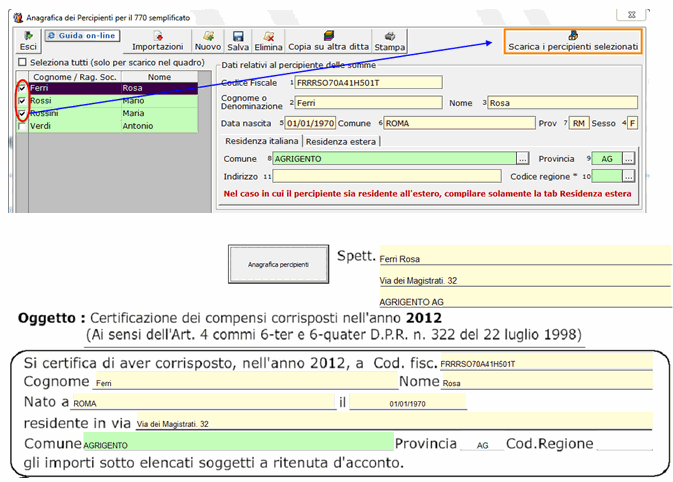Image resolution: width=673 pixels, height=482 pixels.
Task: Switch to the Residenza estera tab
Action: click(x=341, y=141)
